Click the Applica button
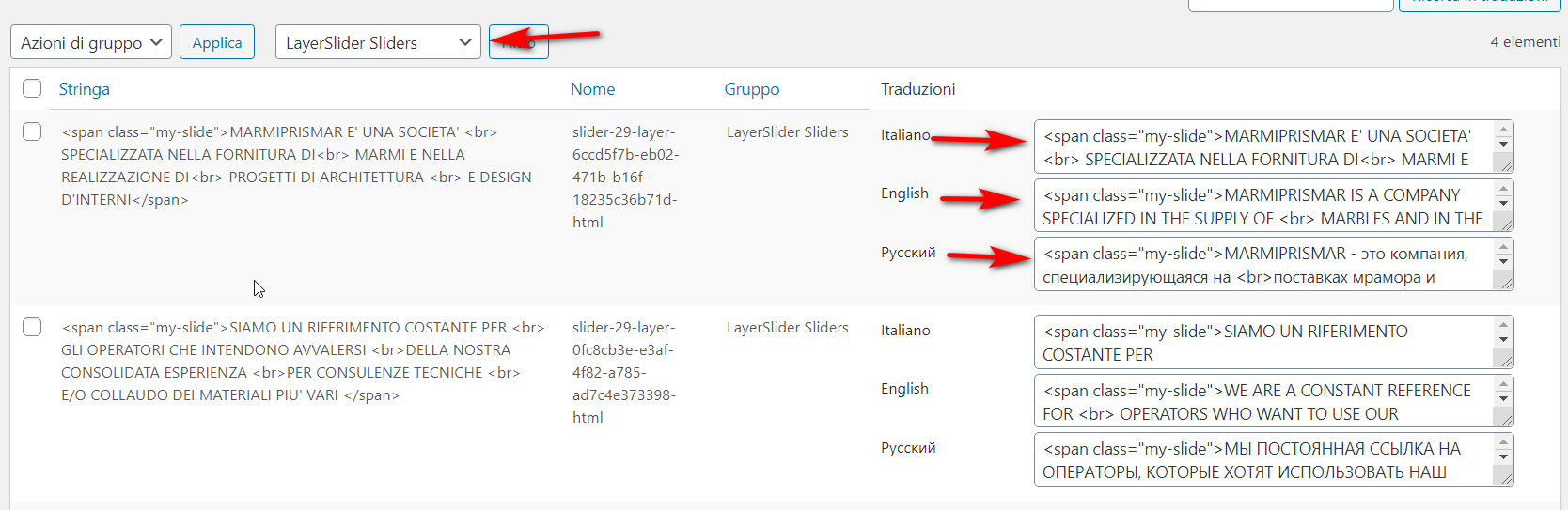1568x510 pixels. tap(217, 42)
